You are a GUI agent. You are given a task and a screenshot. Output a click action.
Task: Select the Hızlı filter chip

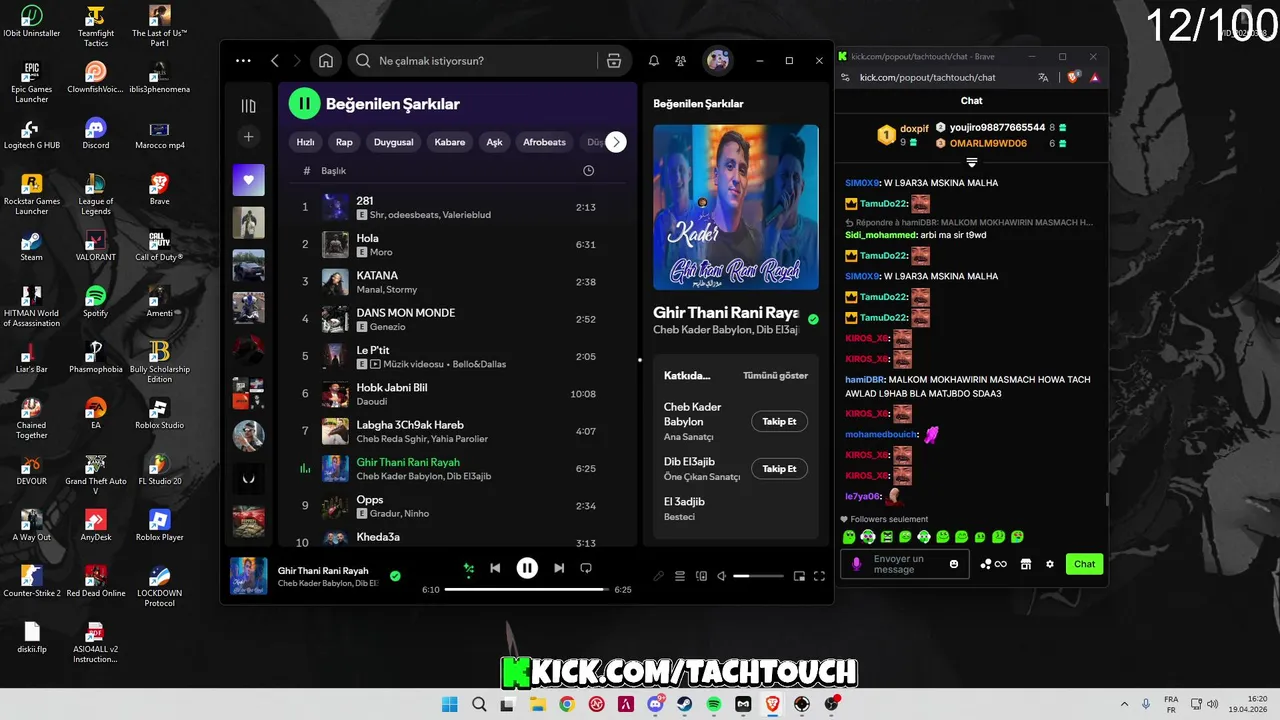306,142
